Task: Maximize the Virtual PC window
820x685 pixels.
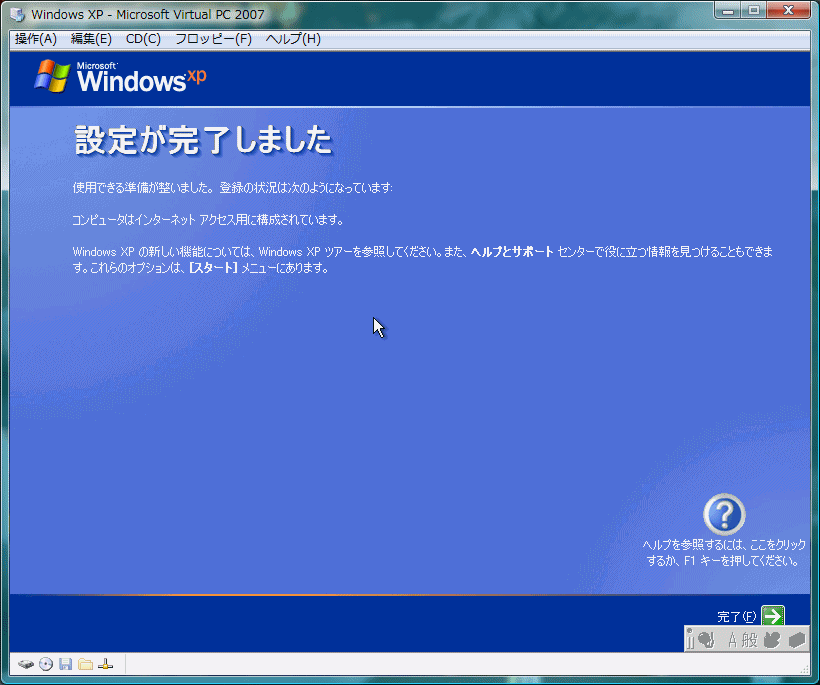Action: tap(754, 10)
